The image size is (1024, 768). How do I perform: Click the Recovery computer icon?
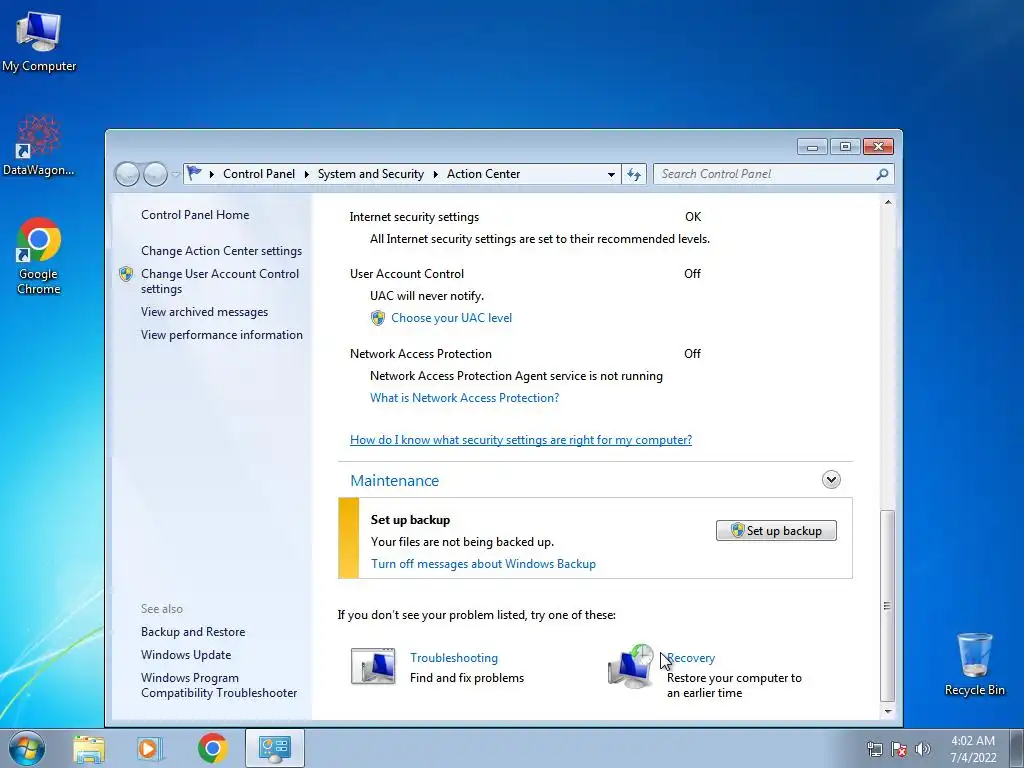click(x=631, y=666)
